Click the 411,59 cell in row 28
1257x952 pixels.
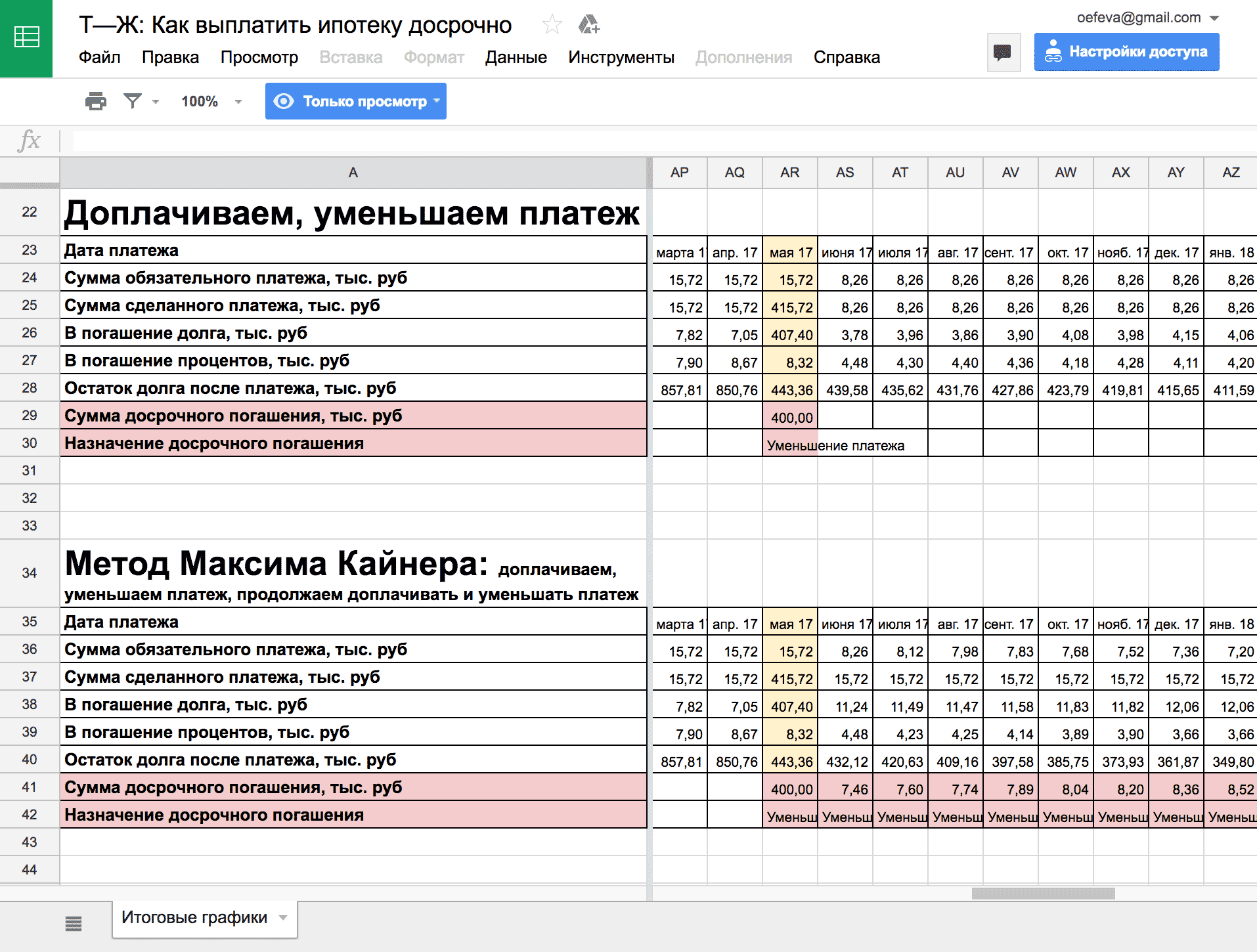pyautogui.click(x=1231, y=389)
